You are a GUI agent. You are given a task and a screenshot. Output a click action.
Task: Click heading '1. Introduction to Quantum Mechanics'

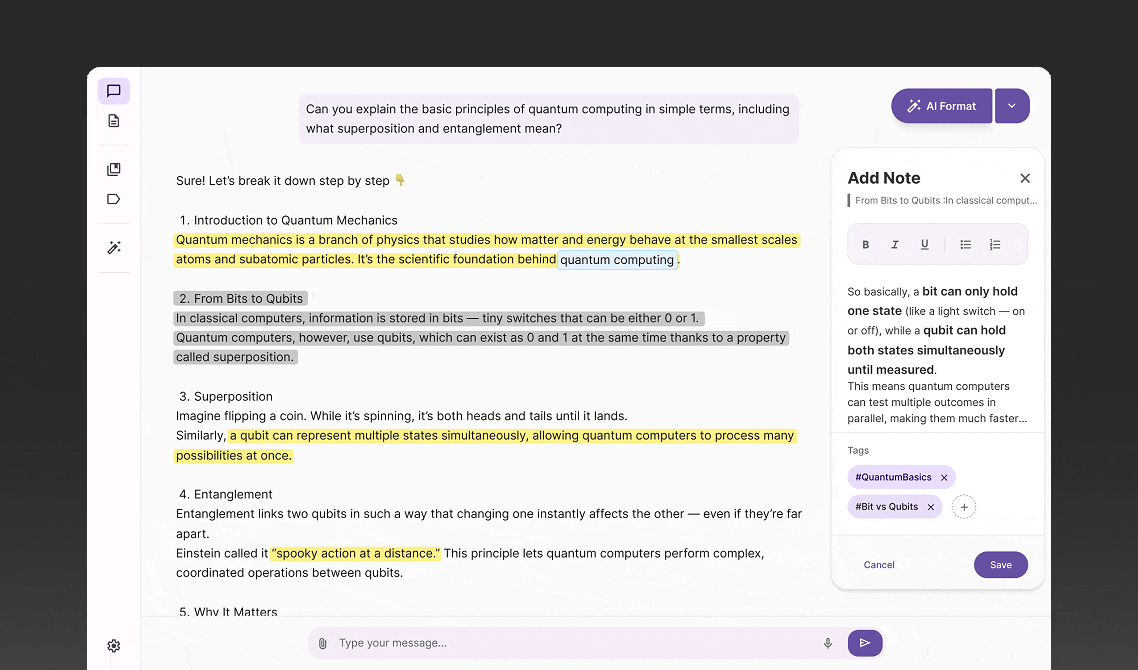289,220
